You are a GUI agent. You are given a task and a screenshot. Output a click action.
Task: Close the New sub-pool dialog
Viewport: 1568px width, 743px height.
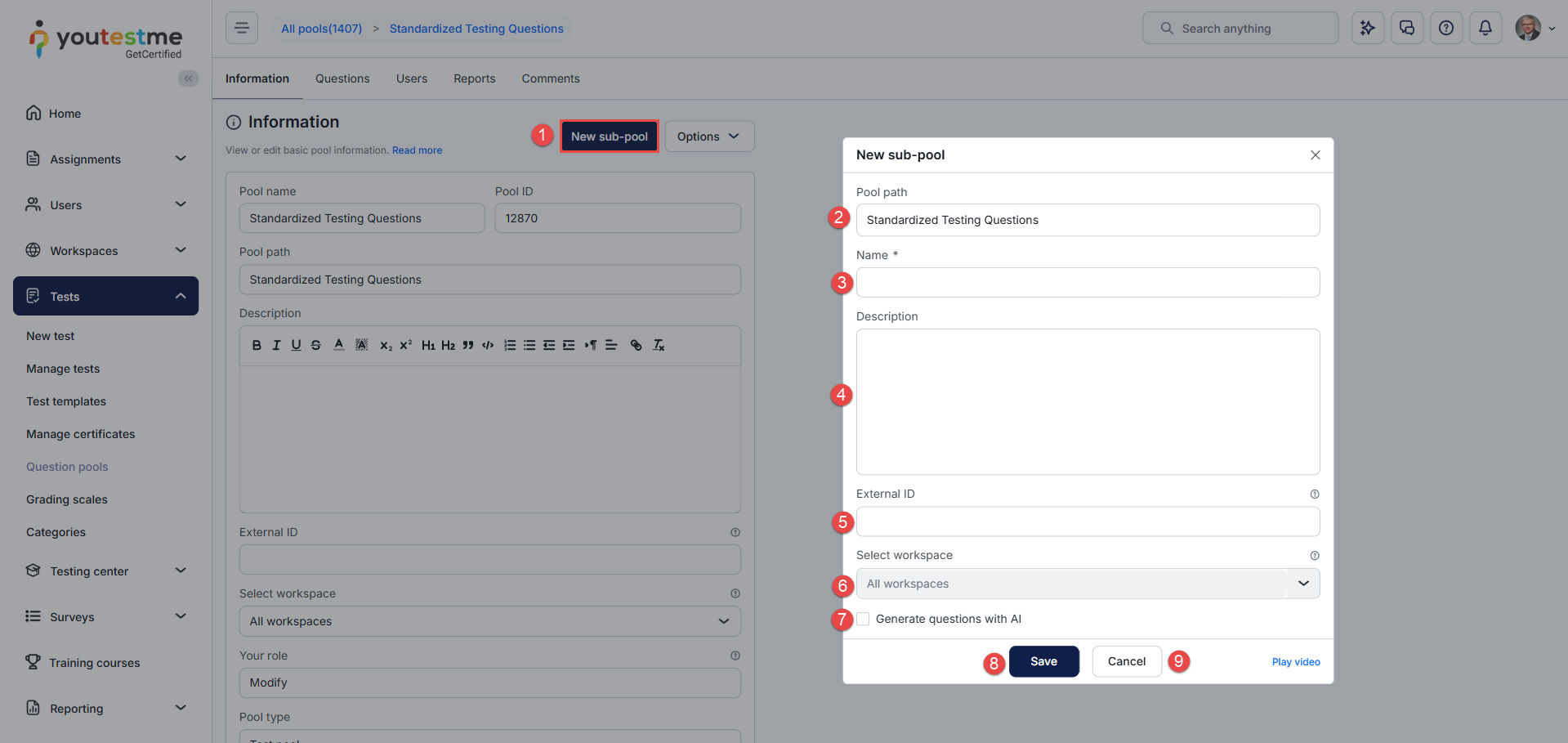pyautogui.click(x=1315, y=155)
